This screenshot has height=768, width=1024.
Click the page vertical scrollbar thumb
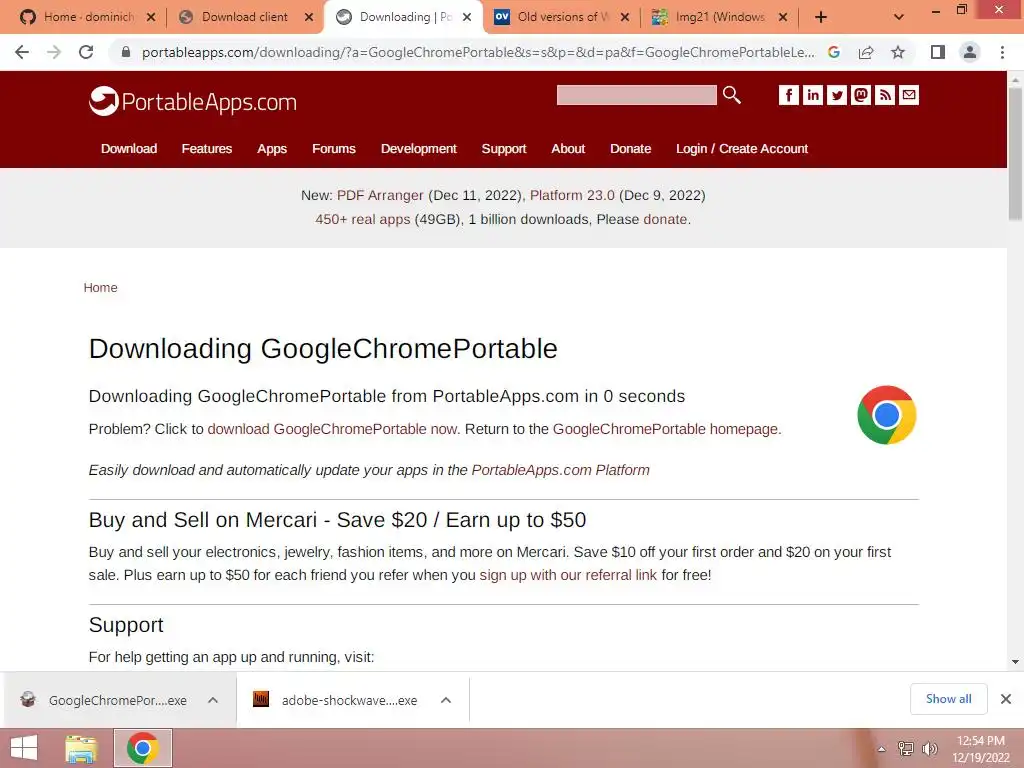[1015, 153]
